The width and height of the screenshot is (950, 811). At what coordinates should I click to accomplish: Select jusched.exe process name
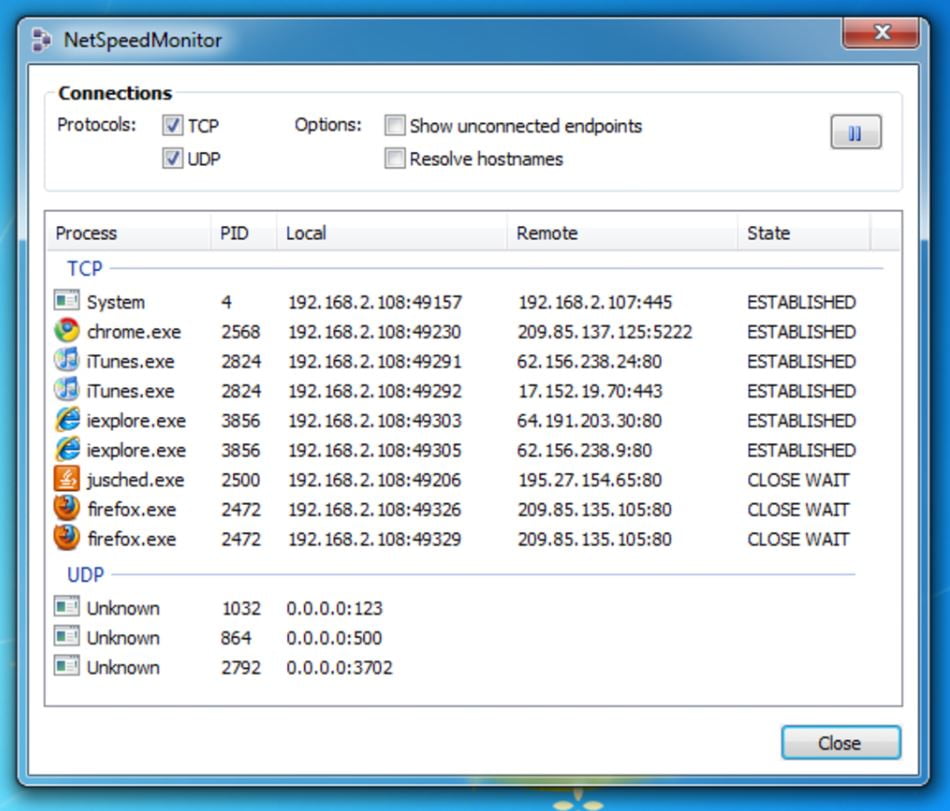coord(136,480)
